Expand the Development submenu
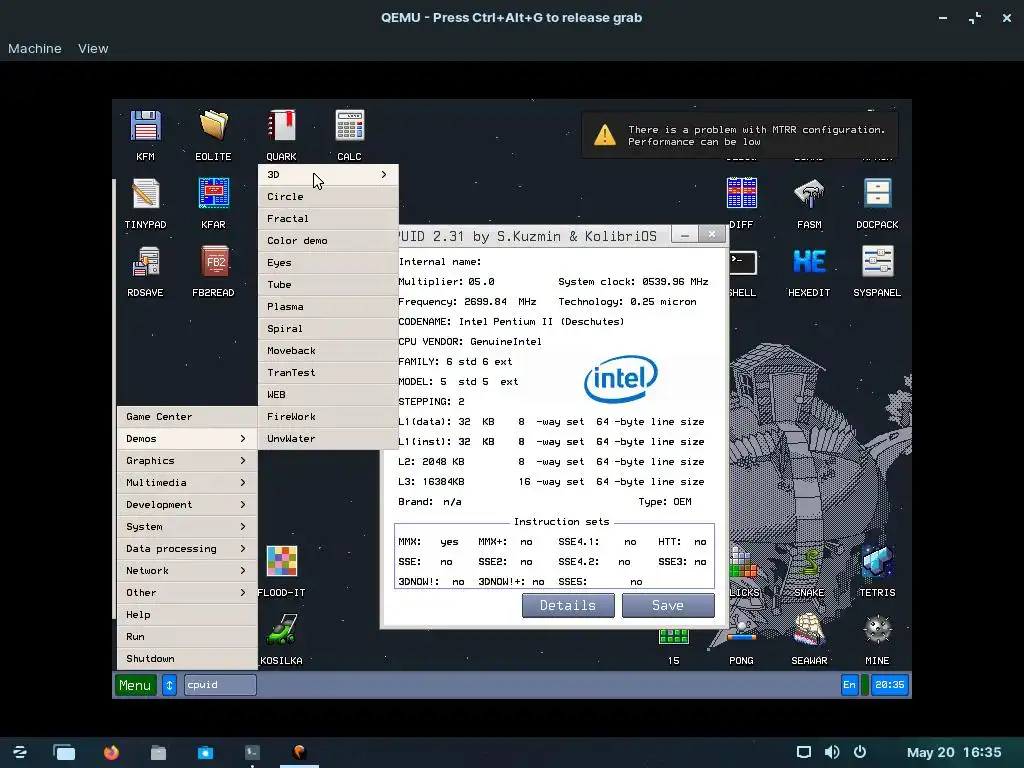This screenshot has width=1024, height=768. tap(187, 505)
